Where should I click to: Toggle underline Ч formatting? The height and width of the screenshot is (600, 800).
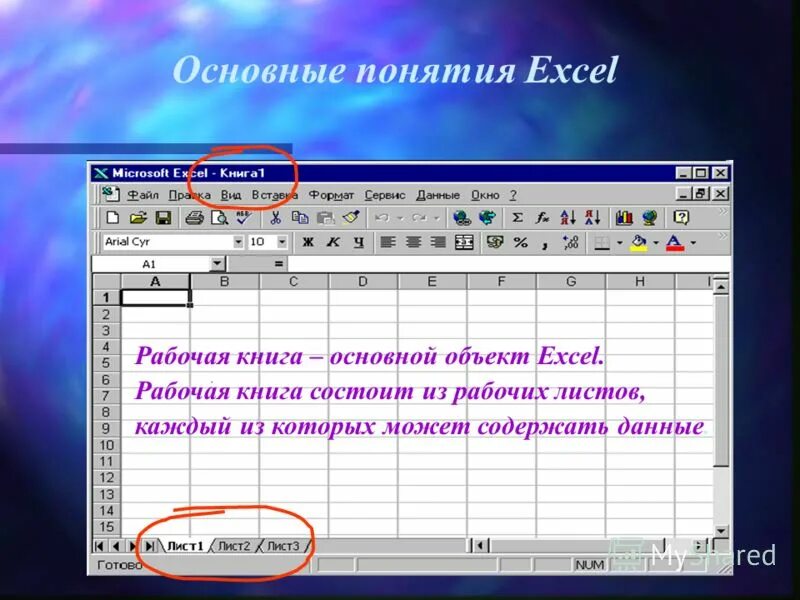tap(359, 242)
